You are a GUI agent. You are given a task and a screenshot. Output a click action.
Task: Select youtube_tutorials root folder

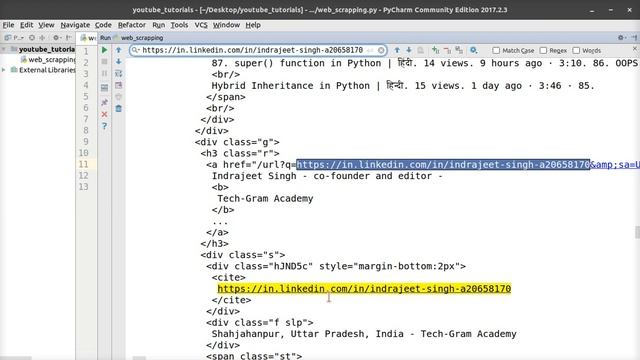pos(43,49)
